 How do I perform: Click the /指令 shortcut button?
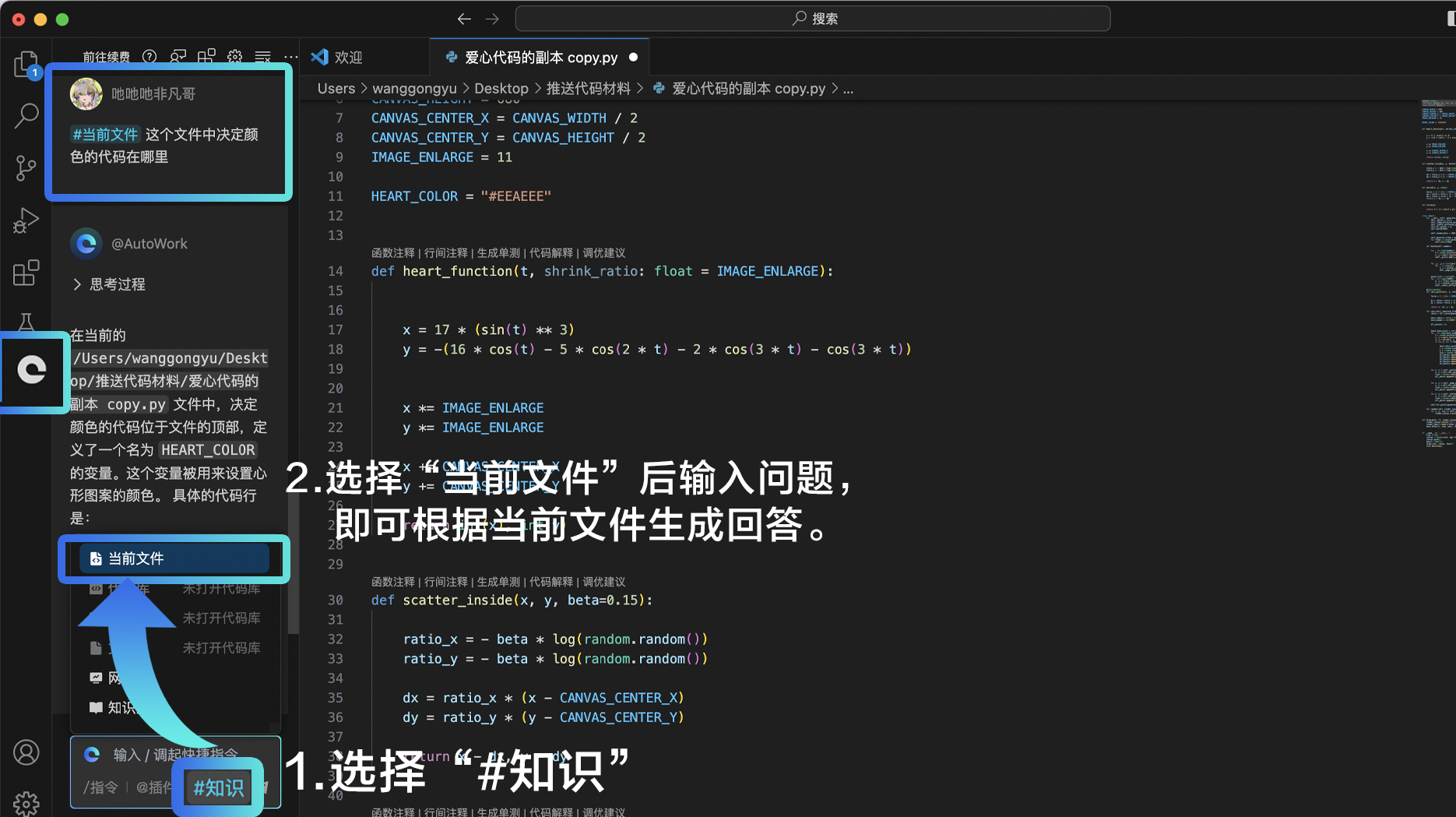click(100, 787)
